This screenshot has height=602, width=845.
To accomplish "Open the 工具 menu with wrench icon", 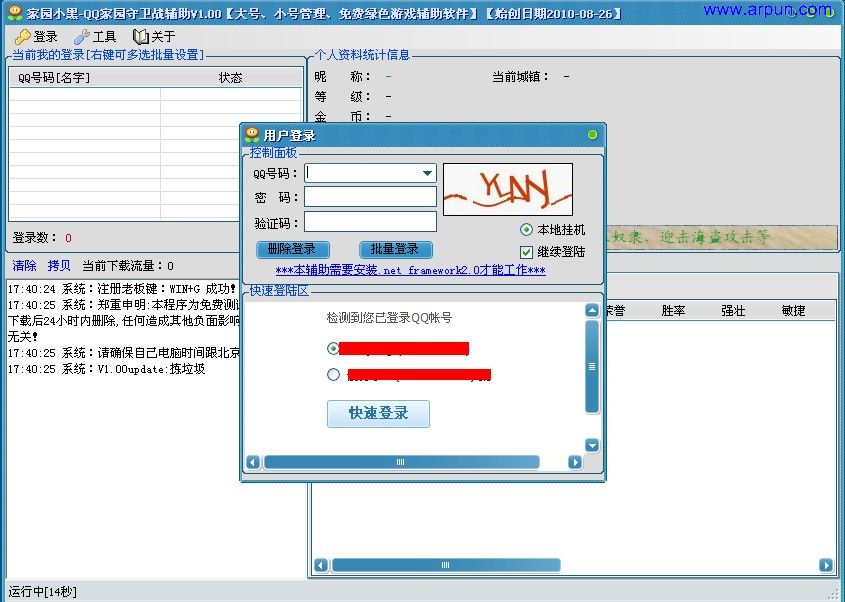I will [x=95, y=37].
